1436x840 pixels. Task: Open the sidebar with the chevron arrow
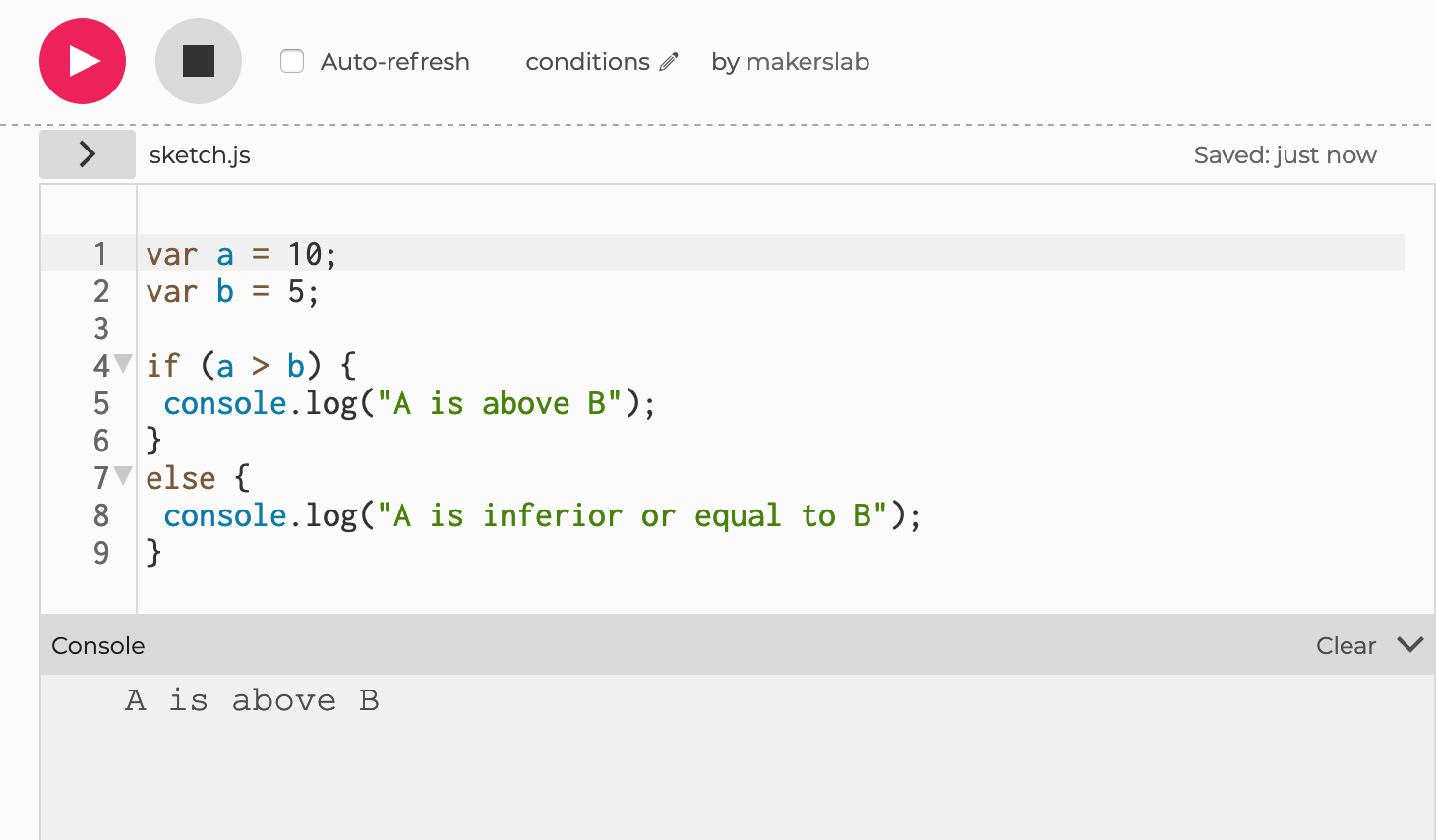(x=87, y=154)
